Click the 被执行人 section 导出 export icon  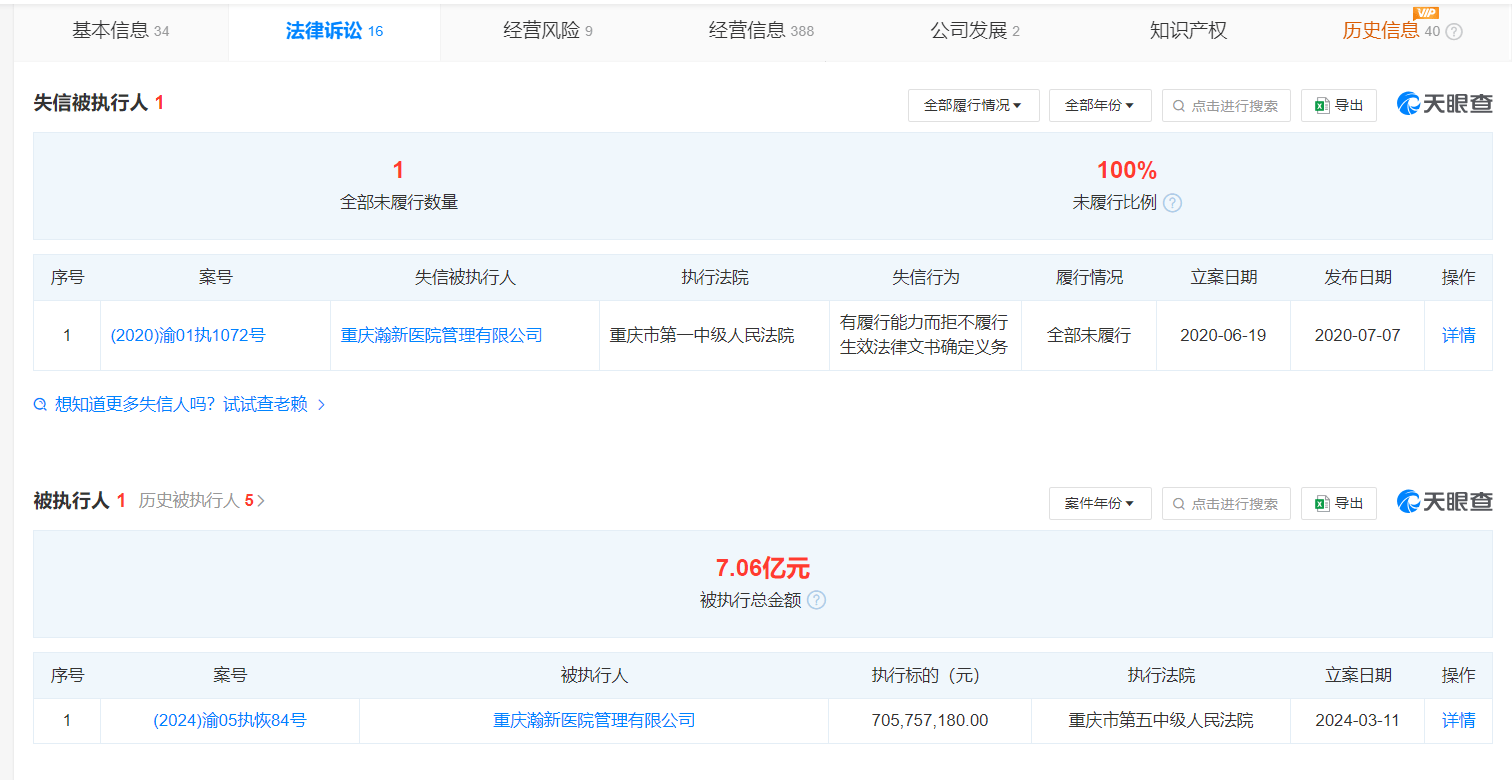coord(1339,503)
